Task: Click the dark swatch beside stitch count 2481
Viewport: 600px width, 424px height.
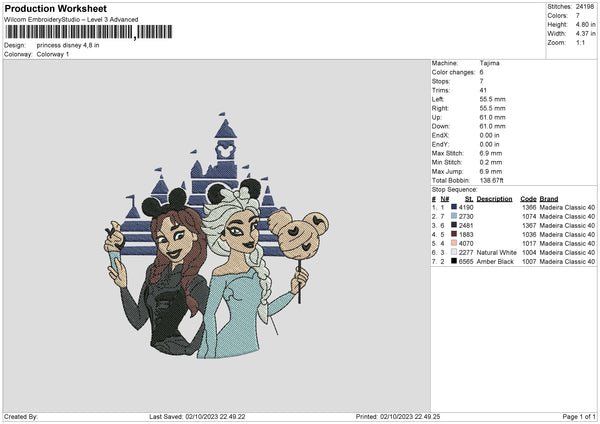Action: point(454,225)
